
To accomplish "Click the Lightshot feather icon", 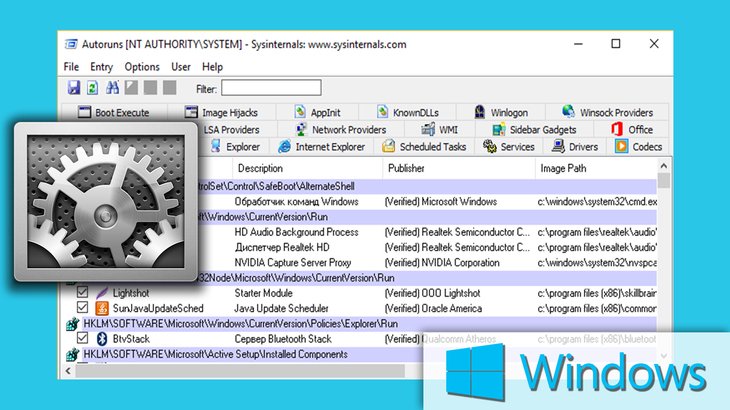I will [101, 293].
